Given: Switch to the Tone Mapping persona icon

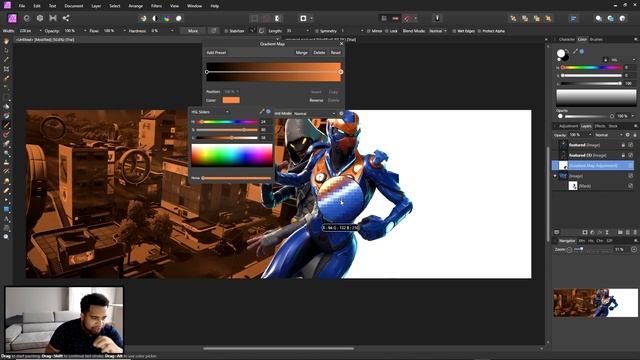Looking at the screenshot, I should [53, 18].
